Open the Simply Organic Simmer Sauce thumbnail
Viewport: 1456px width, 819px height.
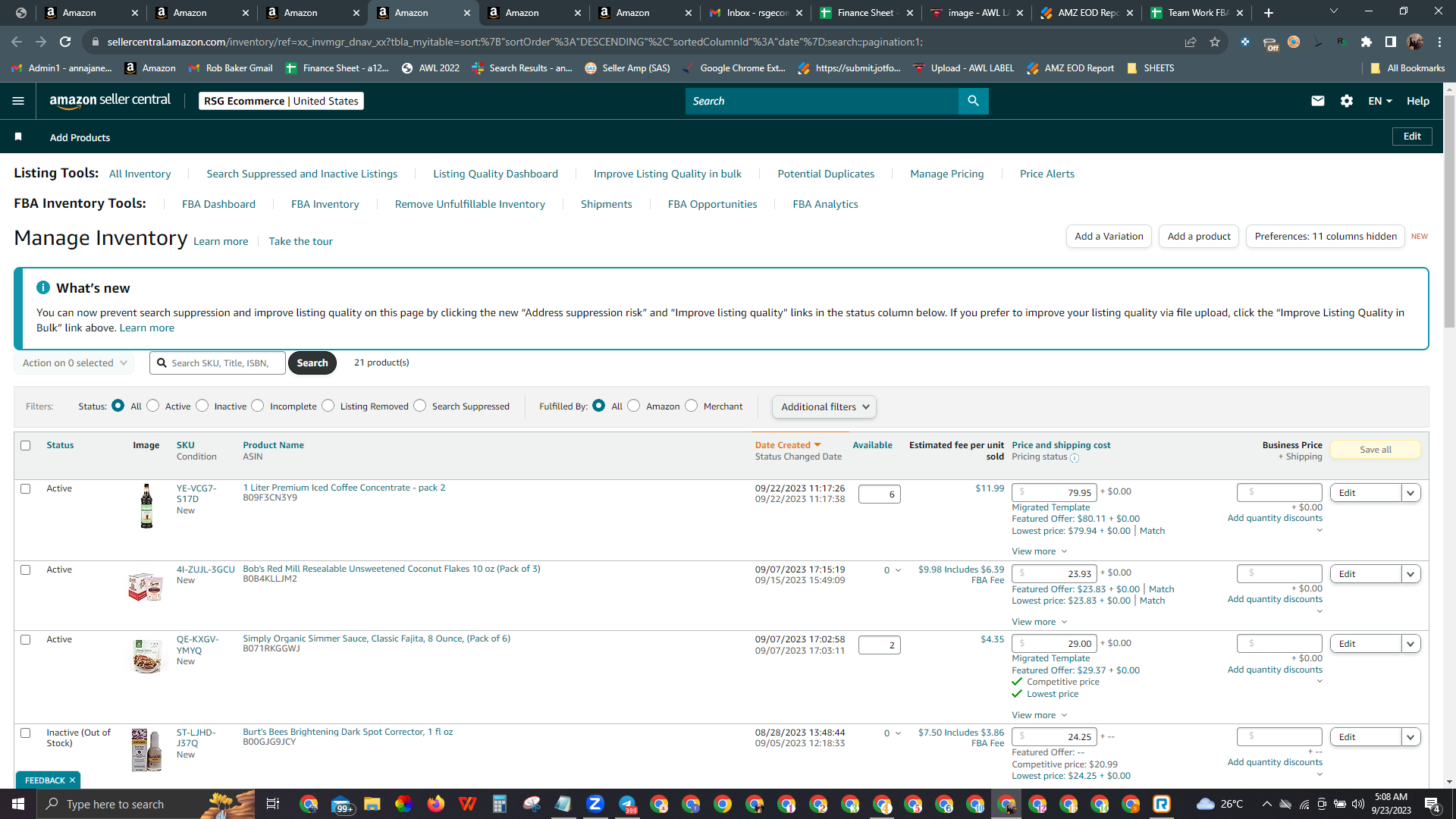tap(146, 656)
